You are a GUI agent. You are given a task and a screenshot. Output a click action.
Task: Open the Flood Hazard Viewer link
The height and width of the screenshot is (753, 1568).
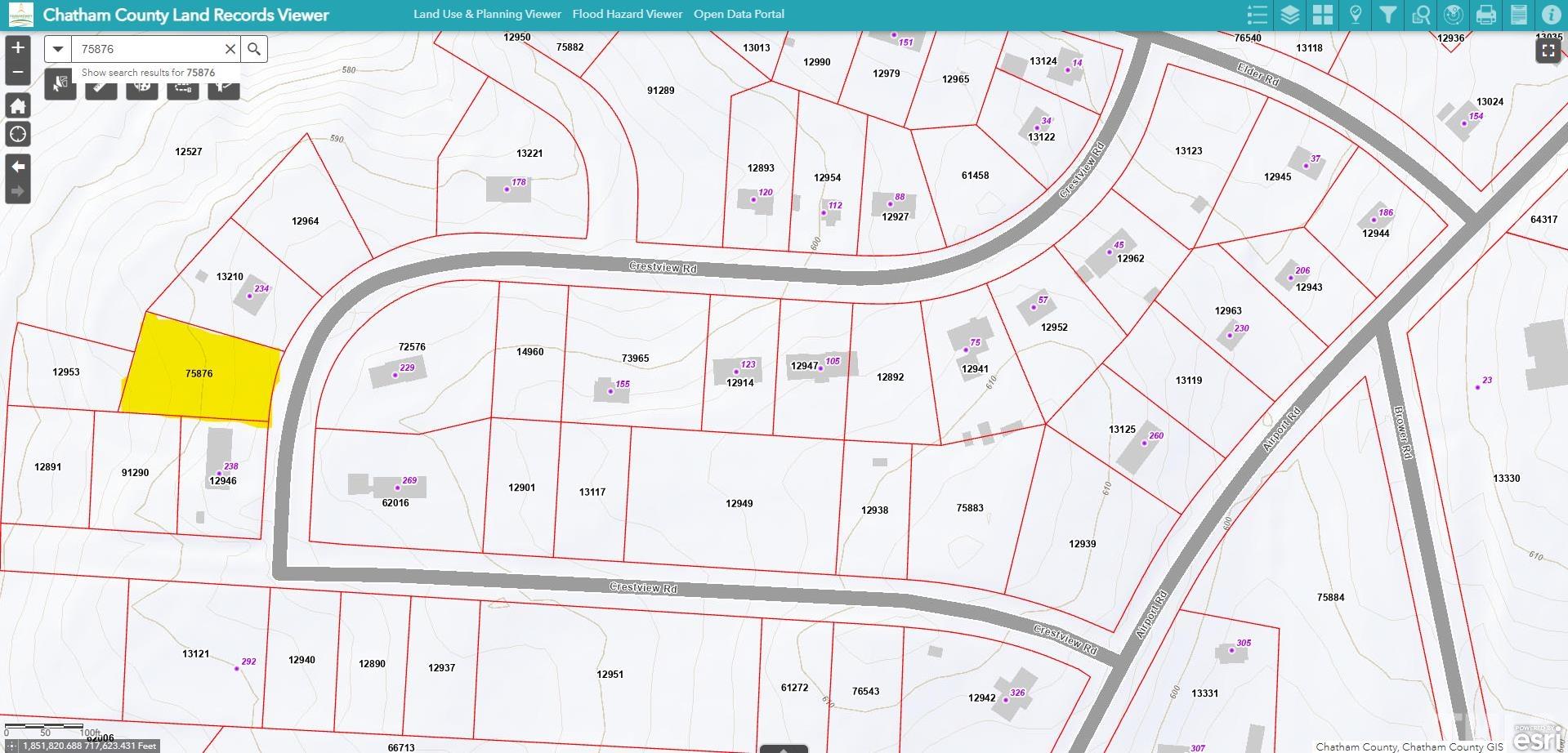tap(627, 14)
